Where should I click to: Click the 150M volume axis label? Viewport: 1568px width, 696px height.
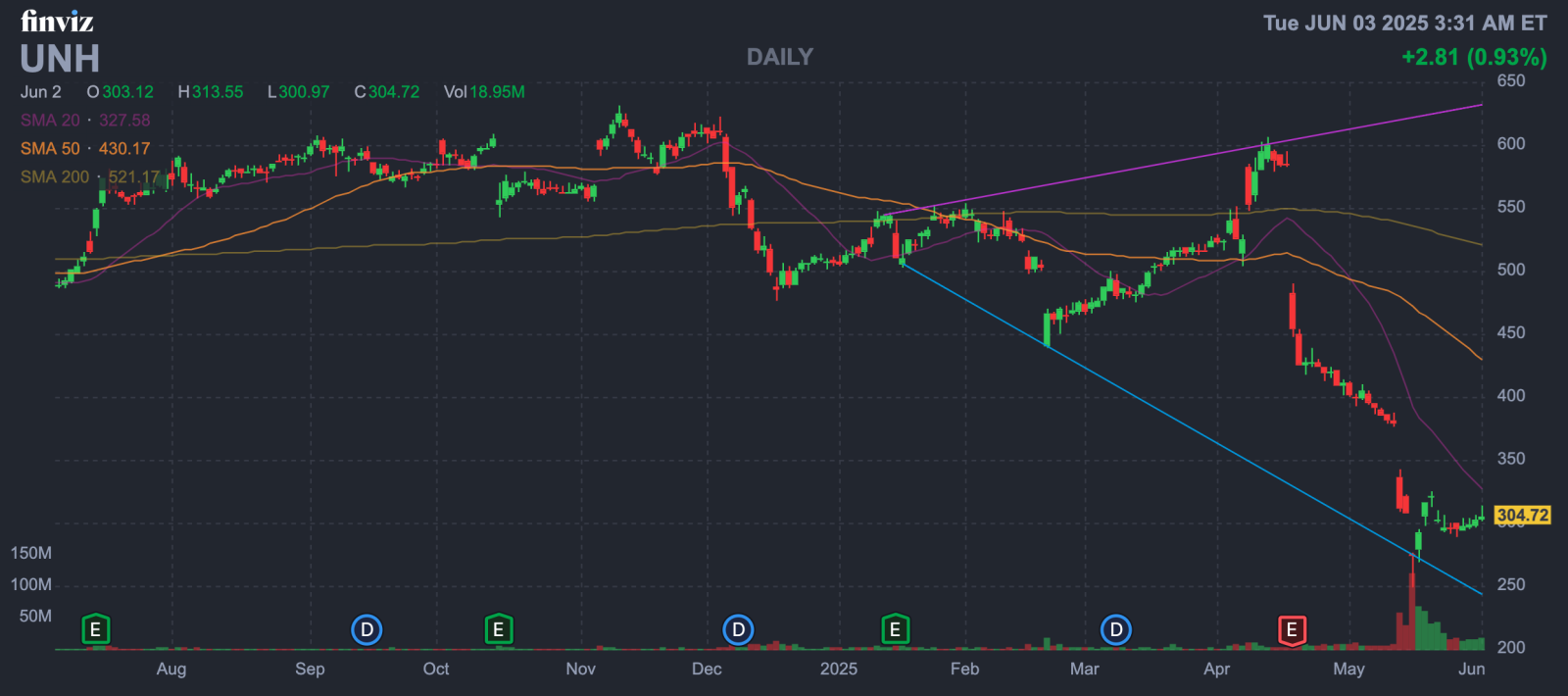click(x=31, y=553)
